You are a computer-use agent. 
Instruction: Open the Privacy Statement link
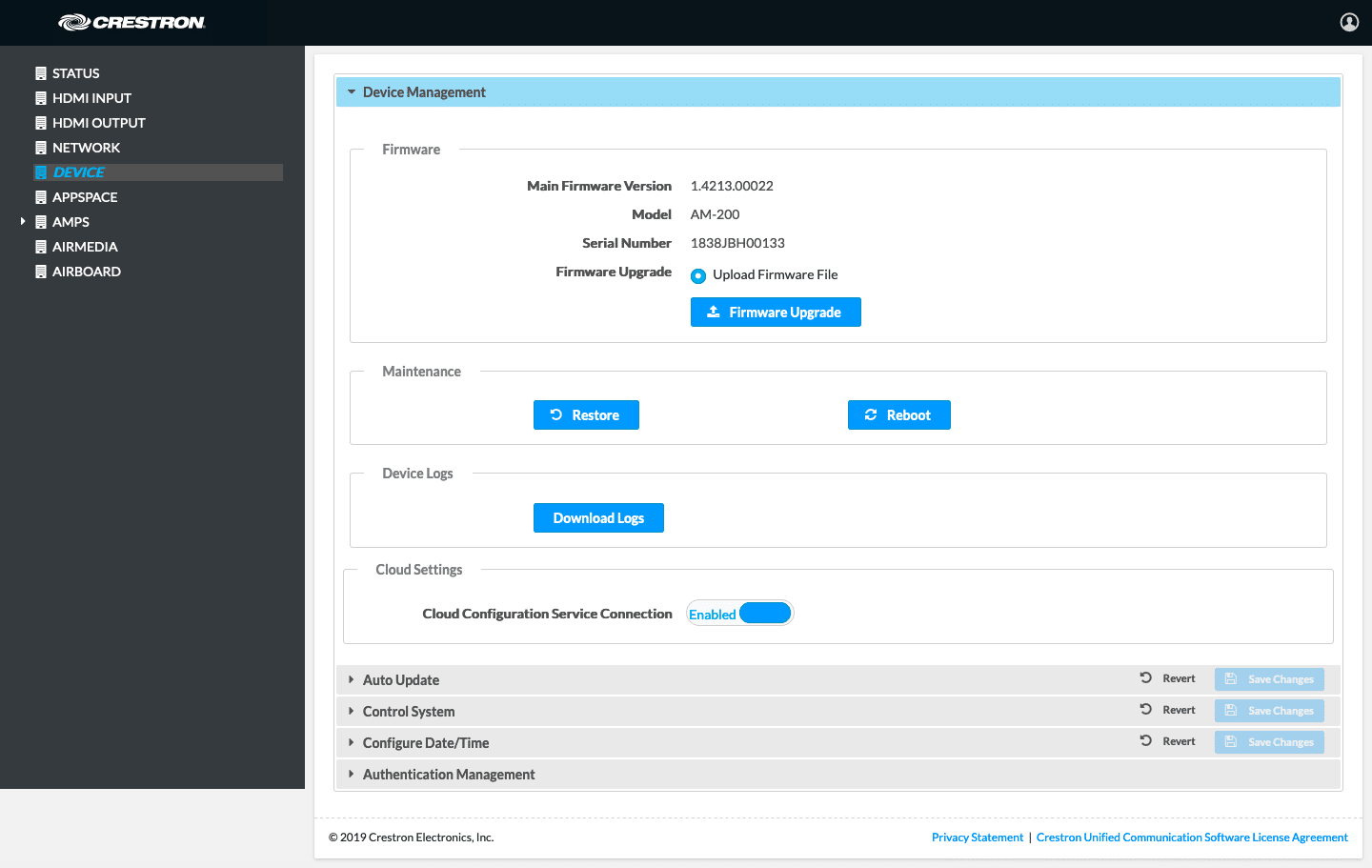coord(978,838)
